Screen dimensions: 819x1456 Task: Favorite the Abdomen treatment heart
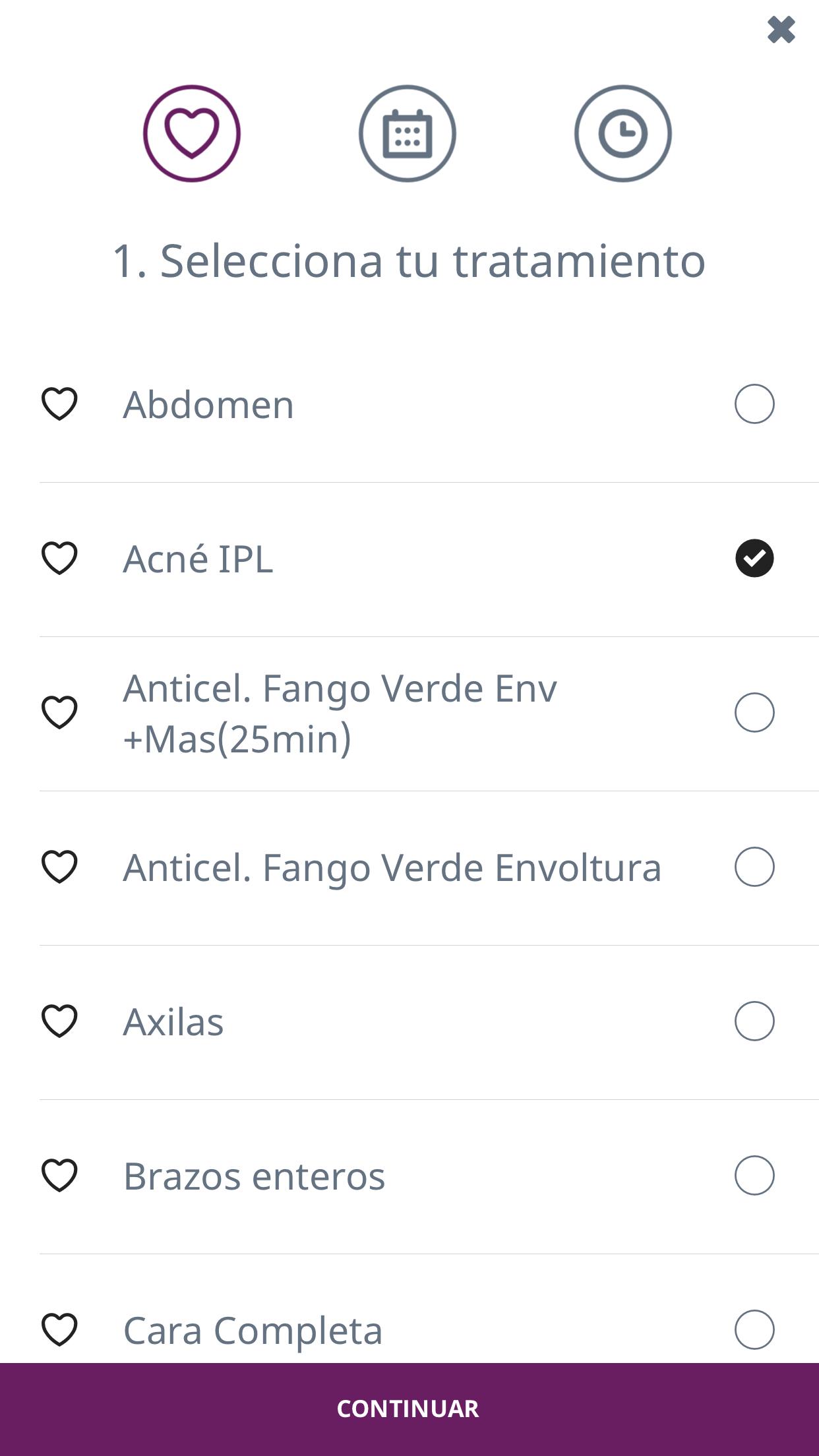[59, 404]
